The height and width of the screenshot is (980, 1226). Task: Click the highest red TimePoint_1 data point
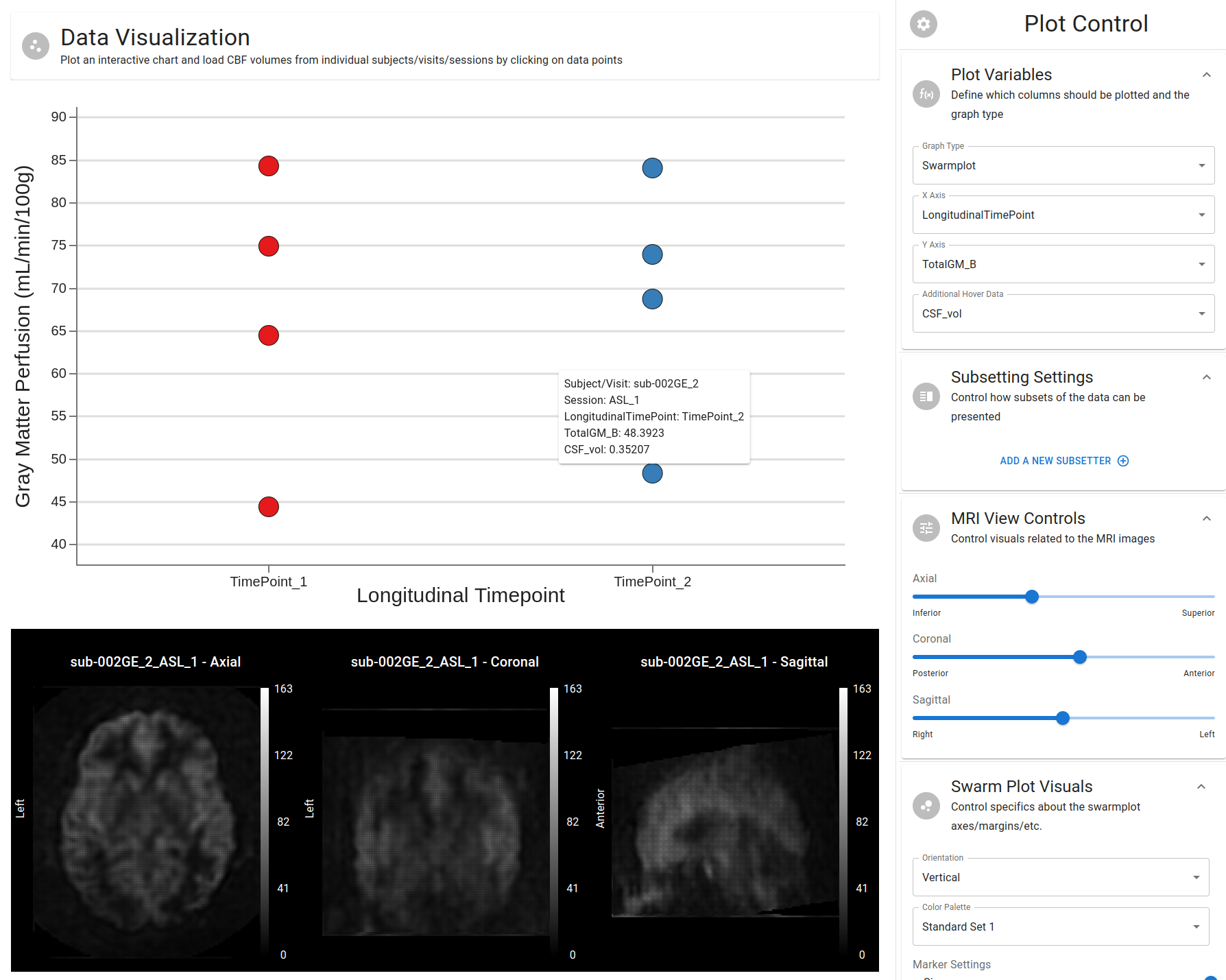269,166
